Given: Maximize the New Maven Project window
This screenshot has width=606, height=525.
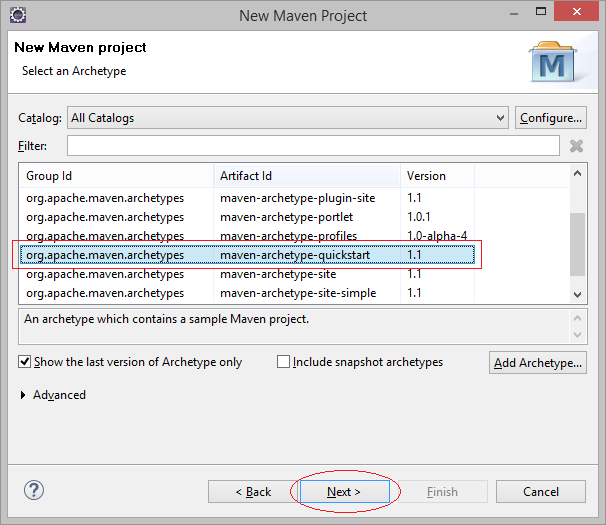Looking at the screenshot, I should 541,12.
